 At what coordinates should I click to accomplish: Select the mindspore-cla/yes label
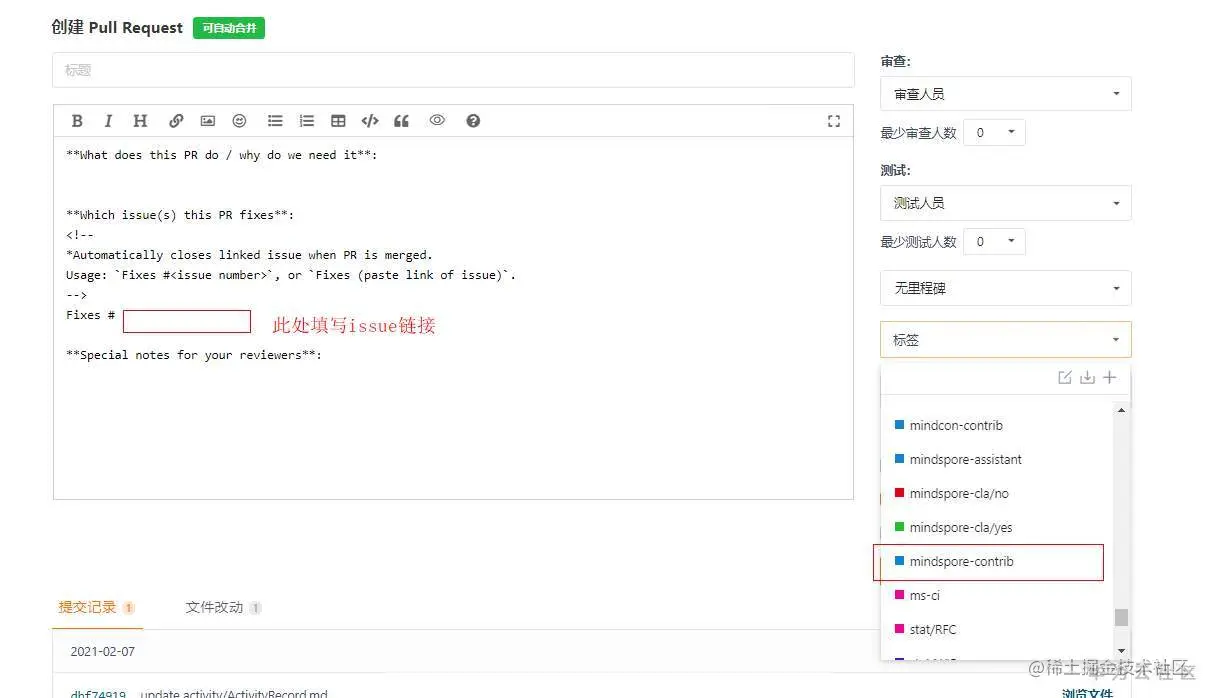click(996, 528)
